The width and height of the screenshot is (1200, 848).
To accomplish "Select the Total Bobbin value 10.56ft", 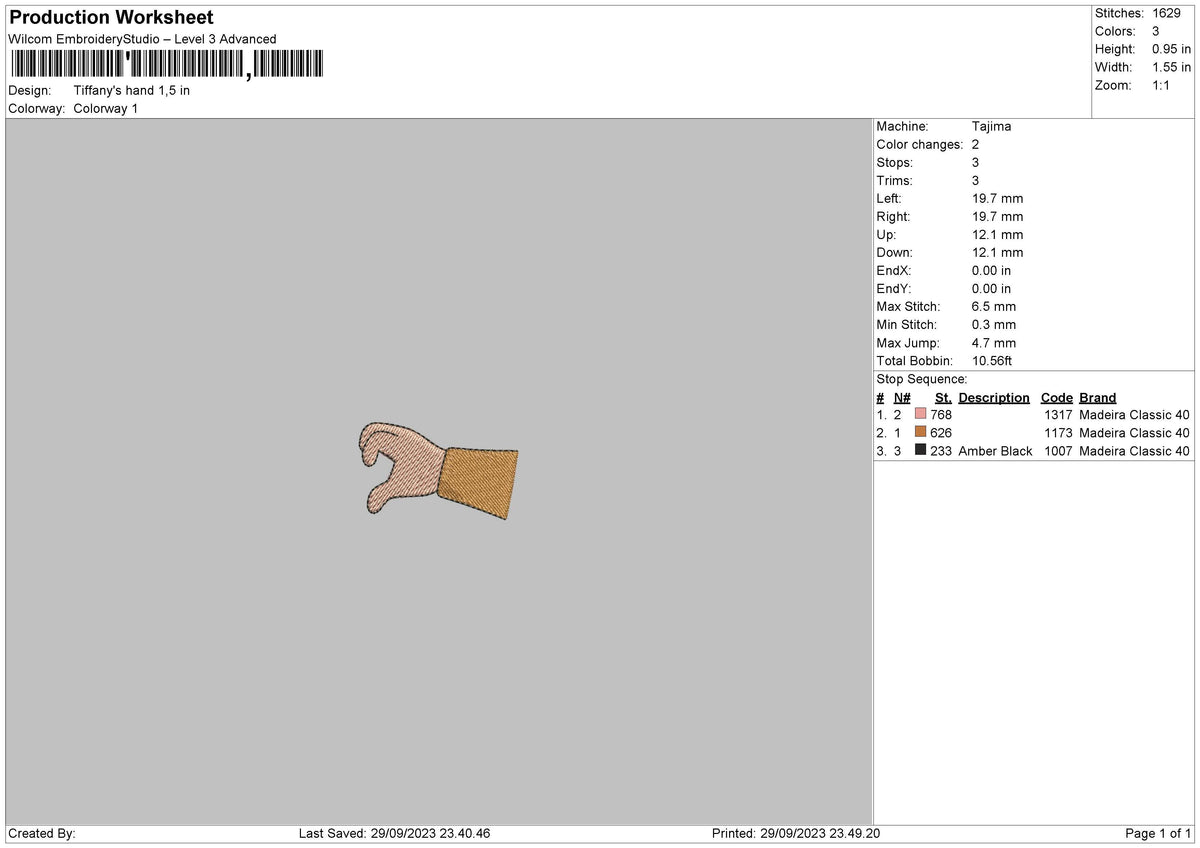I will click(992, 361).
